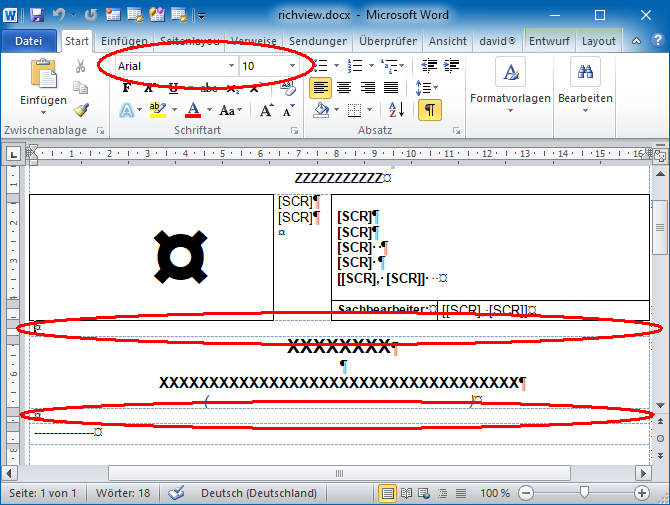The height and width of the screenshot is (505, 670).
Task: Apply numbered list formatting
Action: [x=355, y=66]
